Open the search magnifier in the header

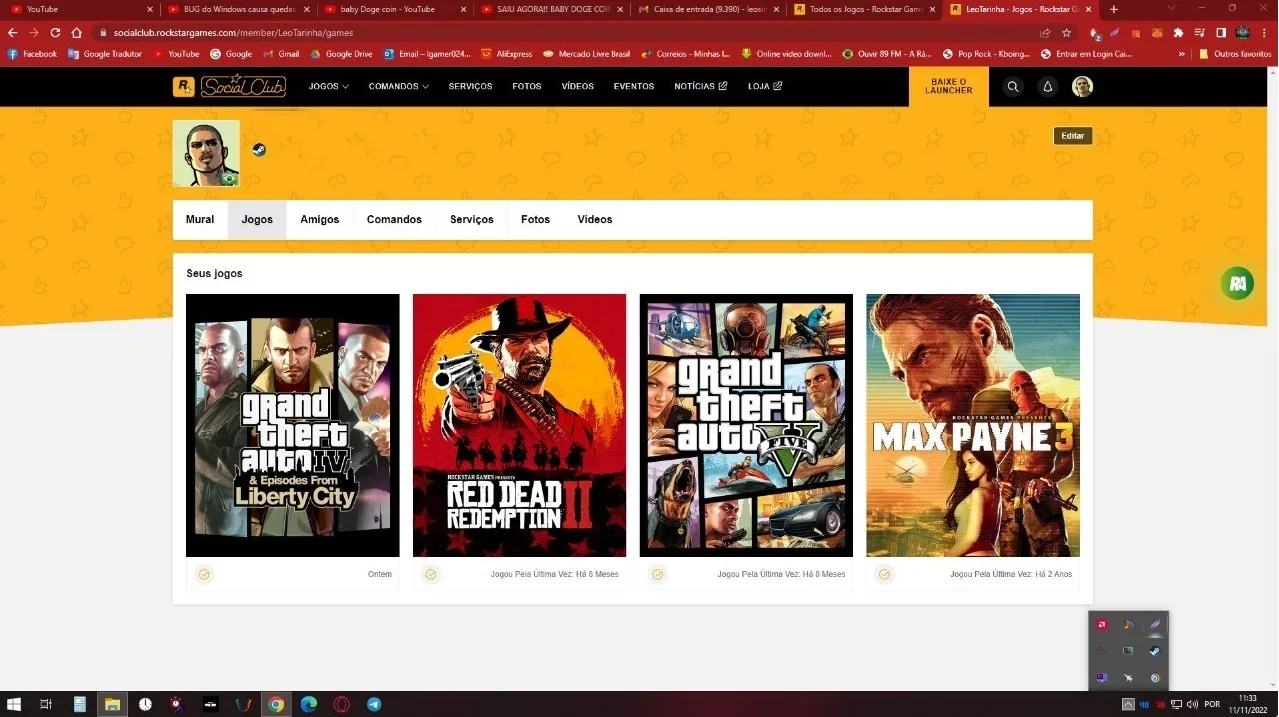tap(1013, 87)
